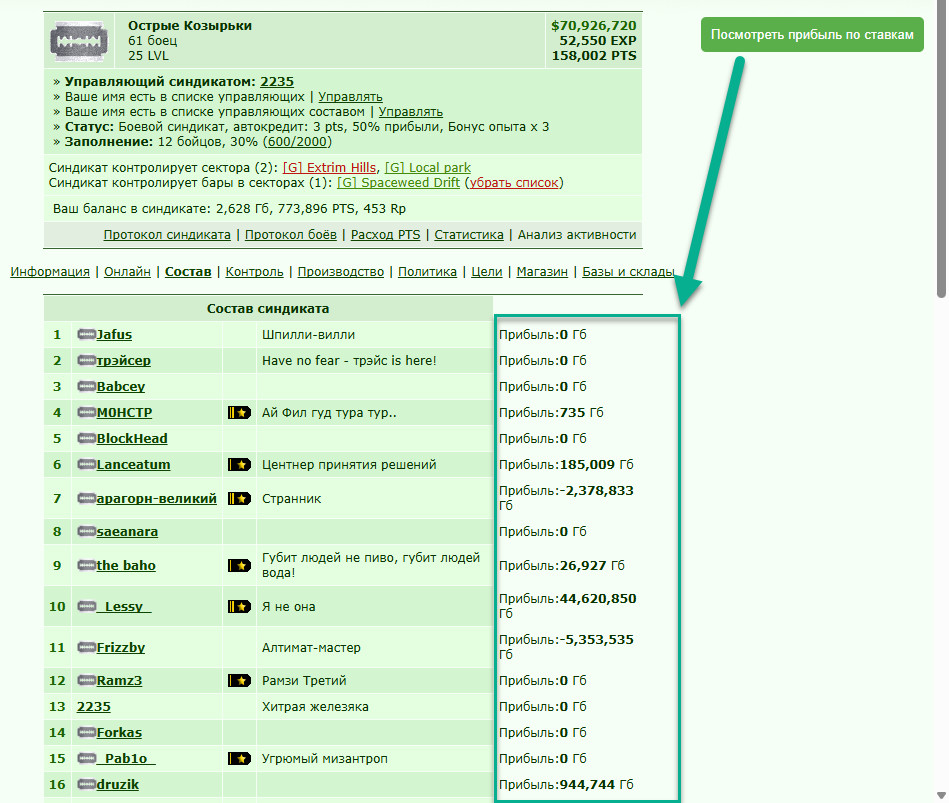The height and width of the screenshot is (803, 949).
Task: Open player арагорн-великий profile
Action: [157, 499]
